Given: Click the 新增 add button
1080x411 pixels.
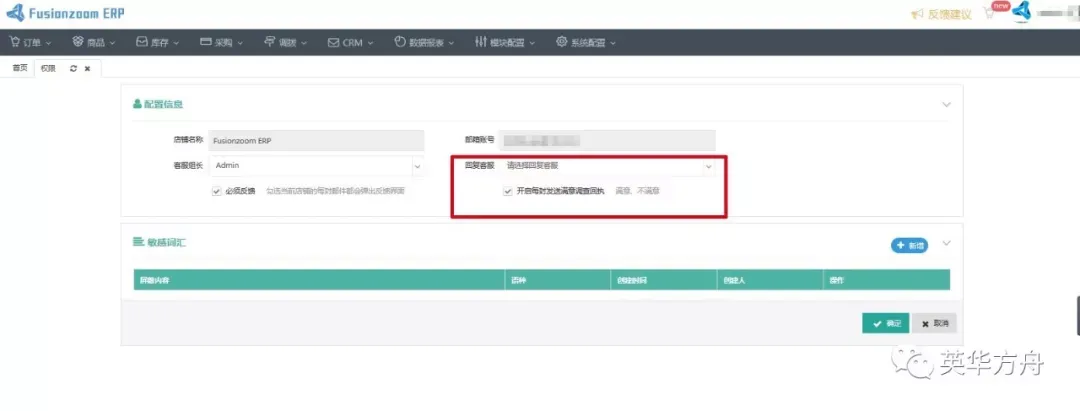Looking at the screenshot, I should (909, 245).
